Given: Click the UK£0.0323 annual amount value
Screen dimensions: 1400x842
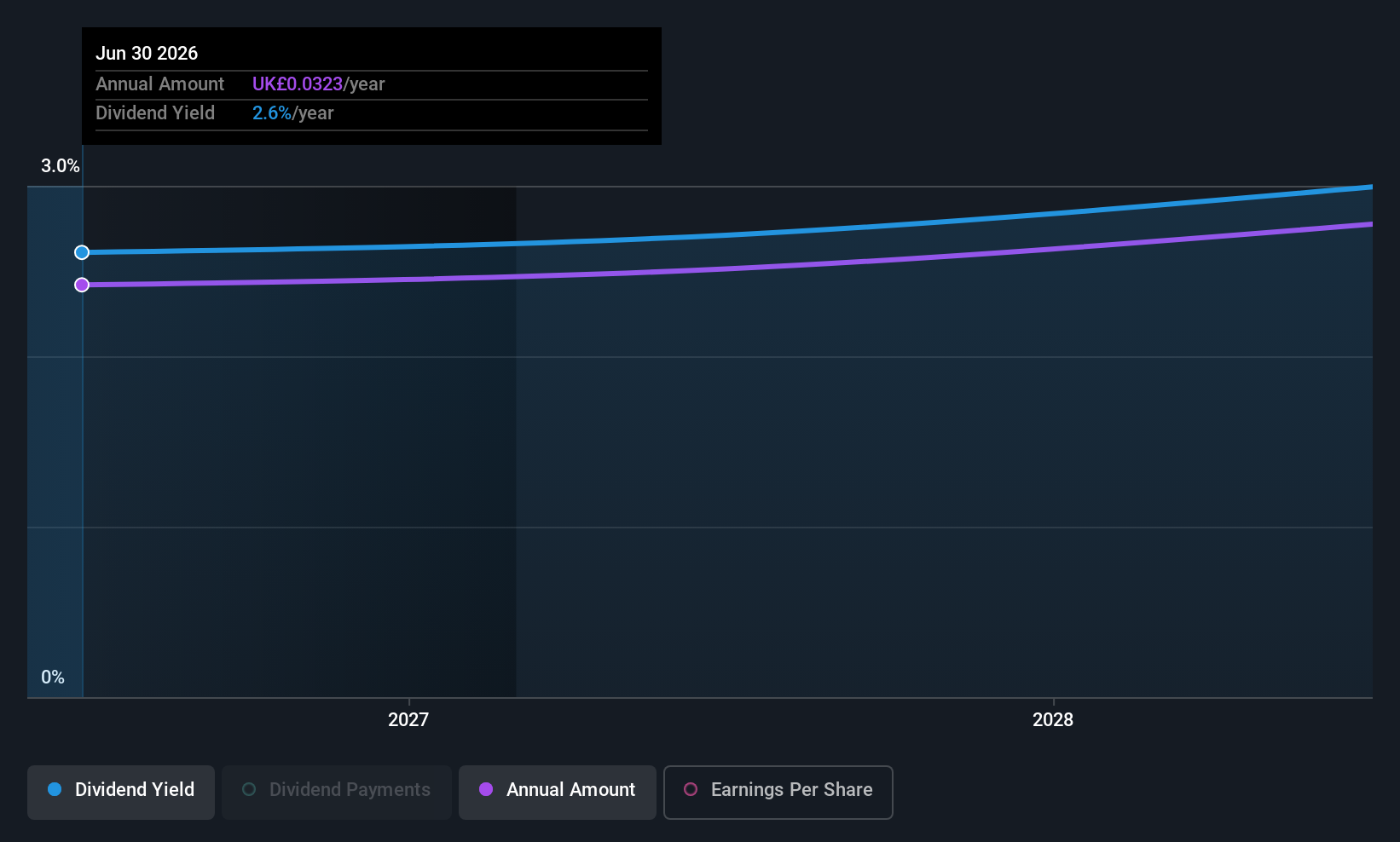Looking at the screenshot, I should coord(298,84).
